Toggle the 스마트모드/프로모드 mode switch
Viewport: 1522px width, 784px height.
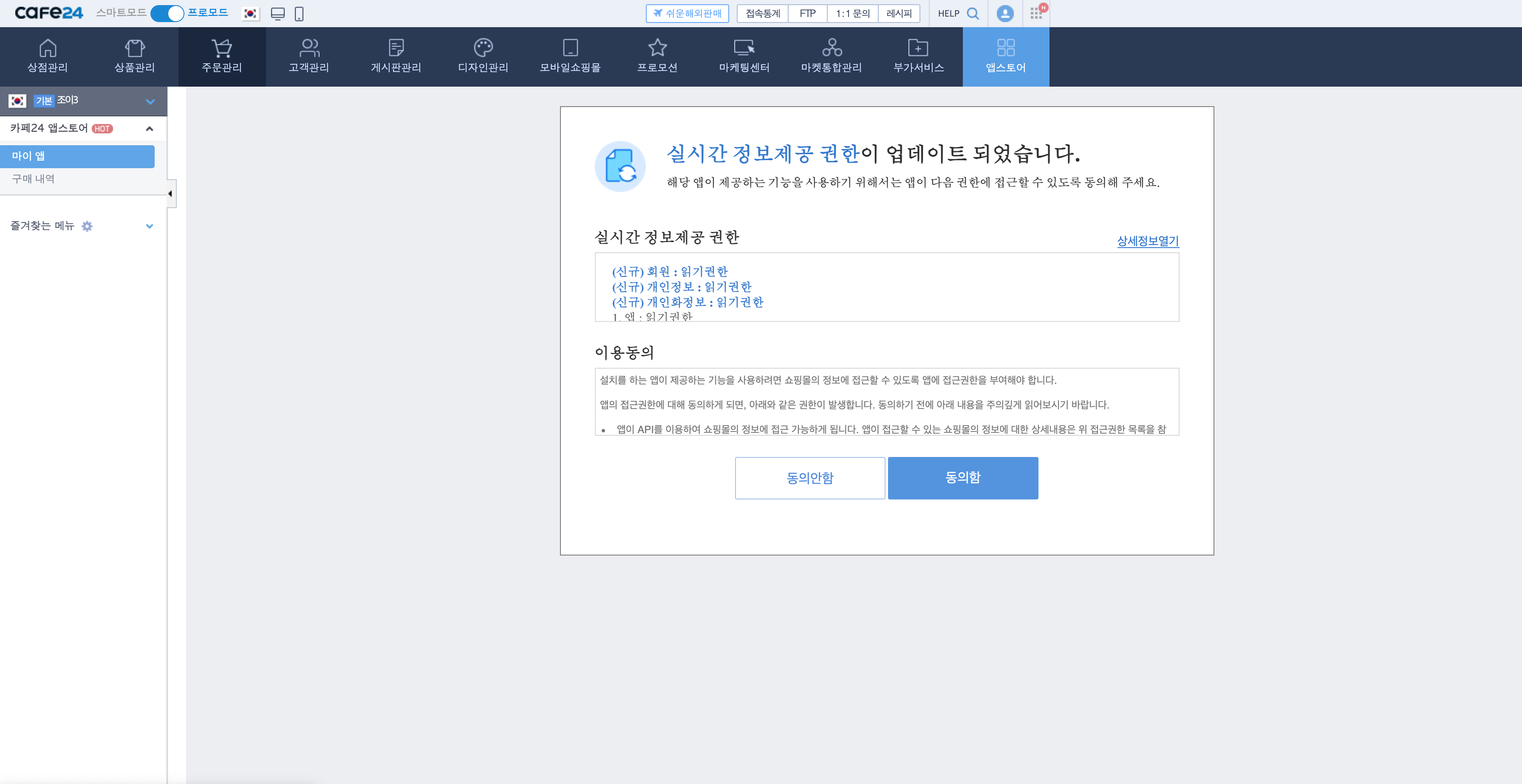point(167,14)
